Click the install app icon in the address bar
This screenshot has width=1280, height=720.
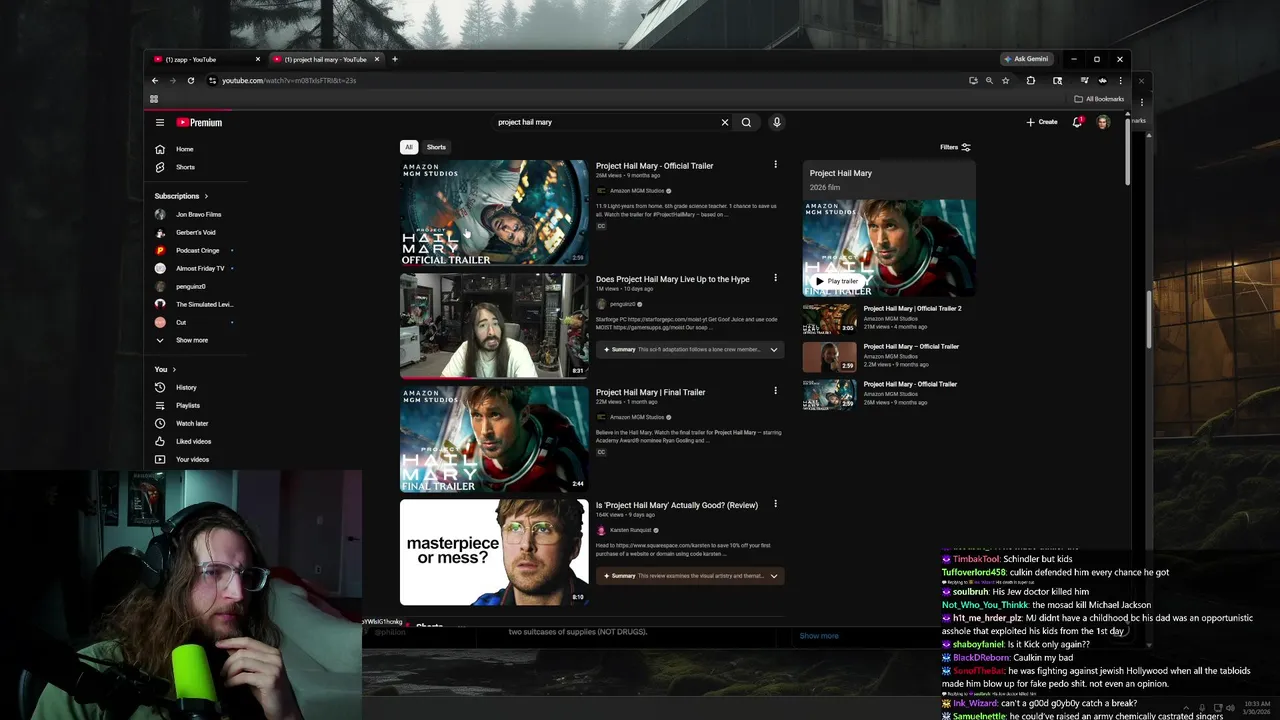[x=973, y=80]
